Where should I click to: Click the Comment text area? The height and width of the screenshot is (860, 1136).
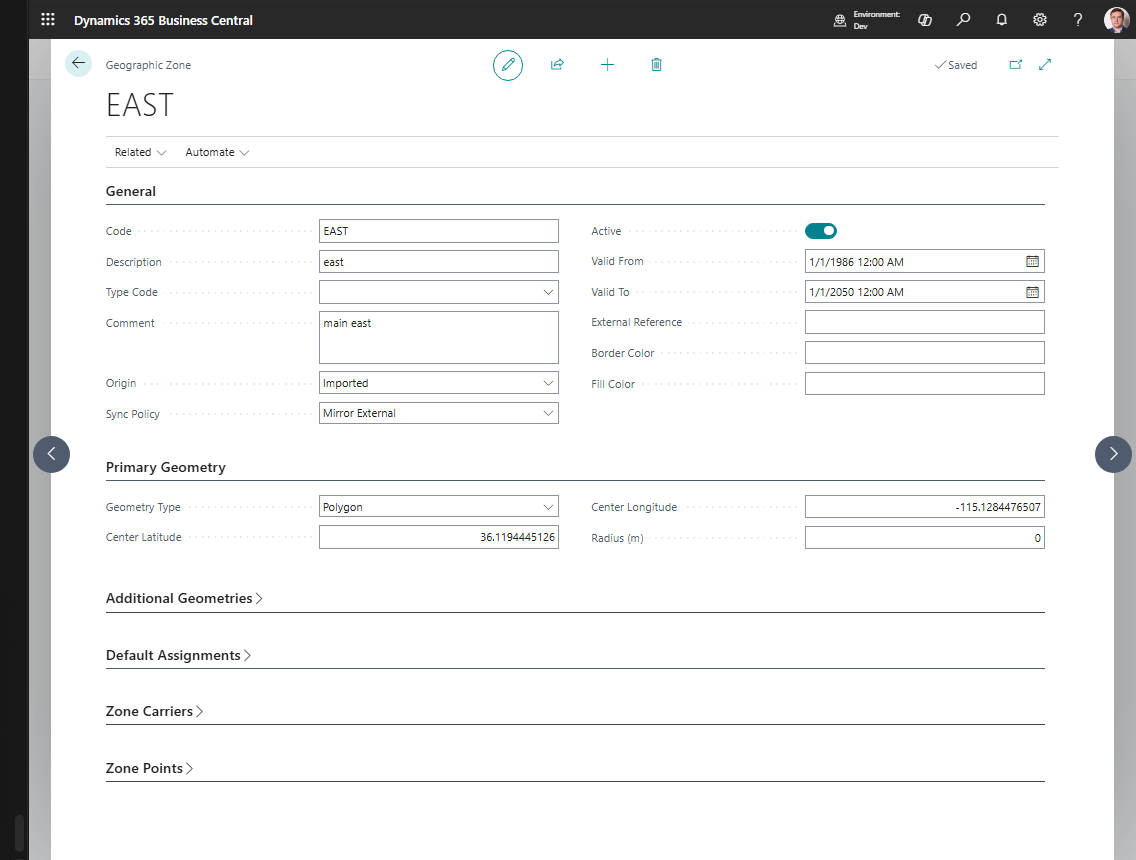[439, 338]
